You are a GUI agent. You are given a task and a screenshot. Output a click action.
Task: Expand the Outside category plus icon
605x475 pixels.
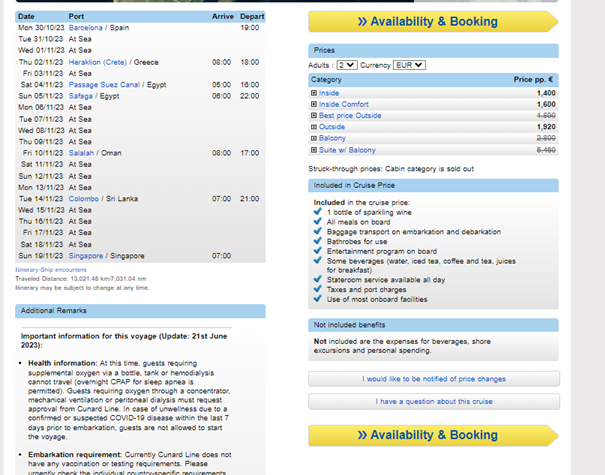(x=314, y=127)
